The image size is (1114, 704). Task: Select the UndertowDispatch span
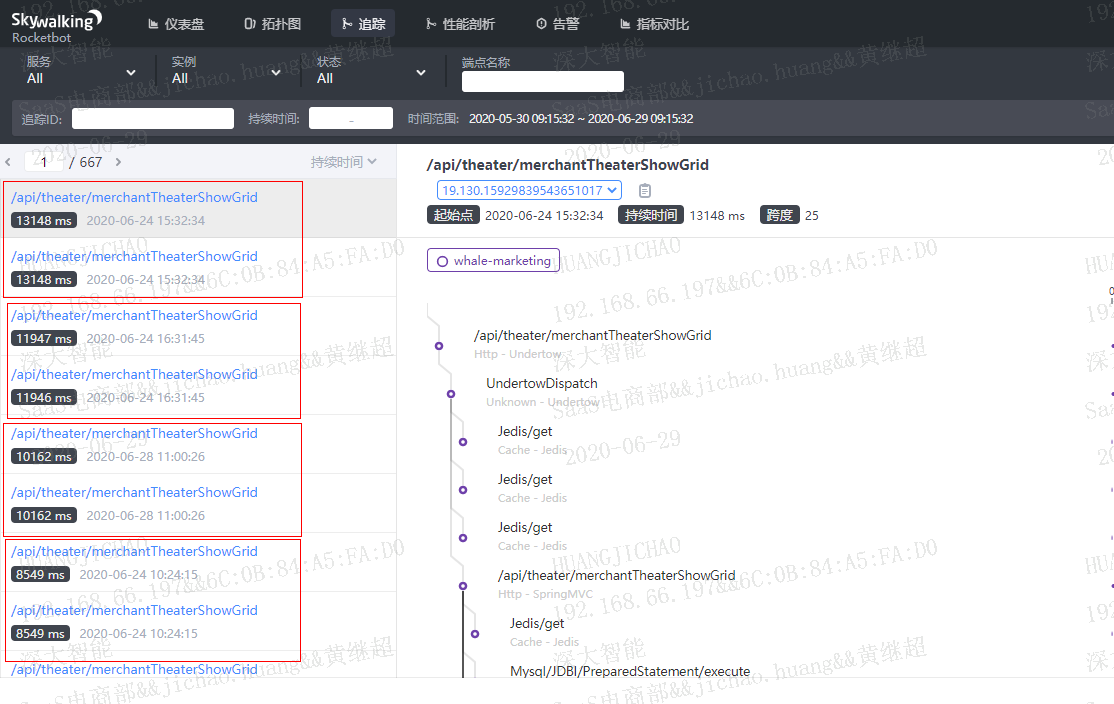541,384
